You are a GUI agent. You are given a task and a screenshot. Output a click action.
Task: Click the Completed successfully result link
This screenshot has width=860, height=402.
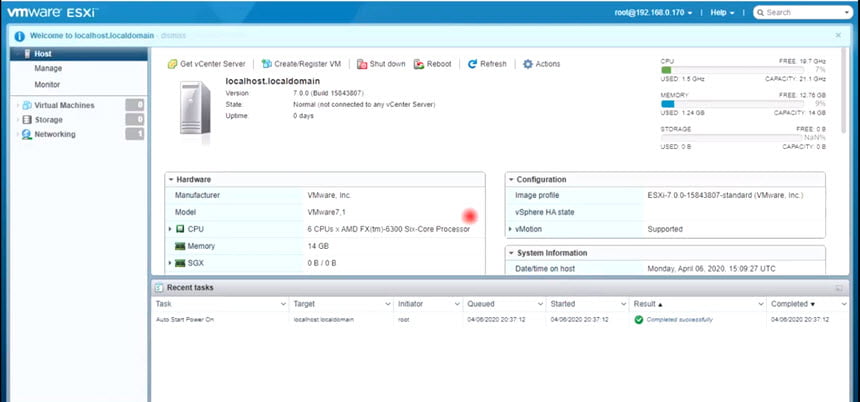pyautogui.click(x=680, y=319)
